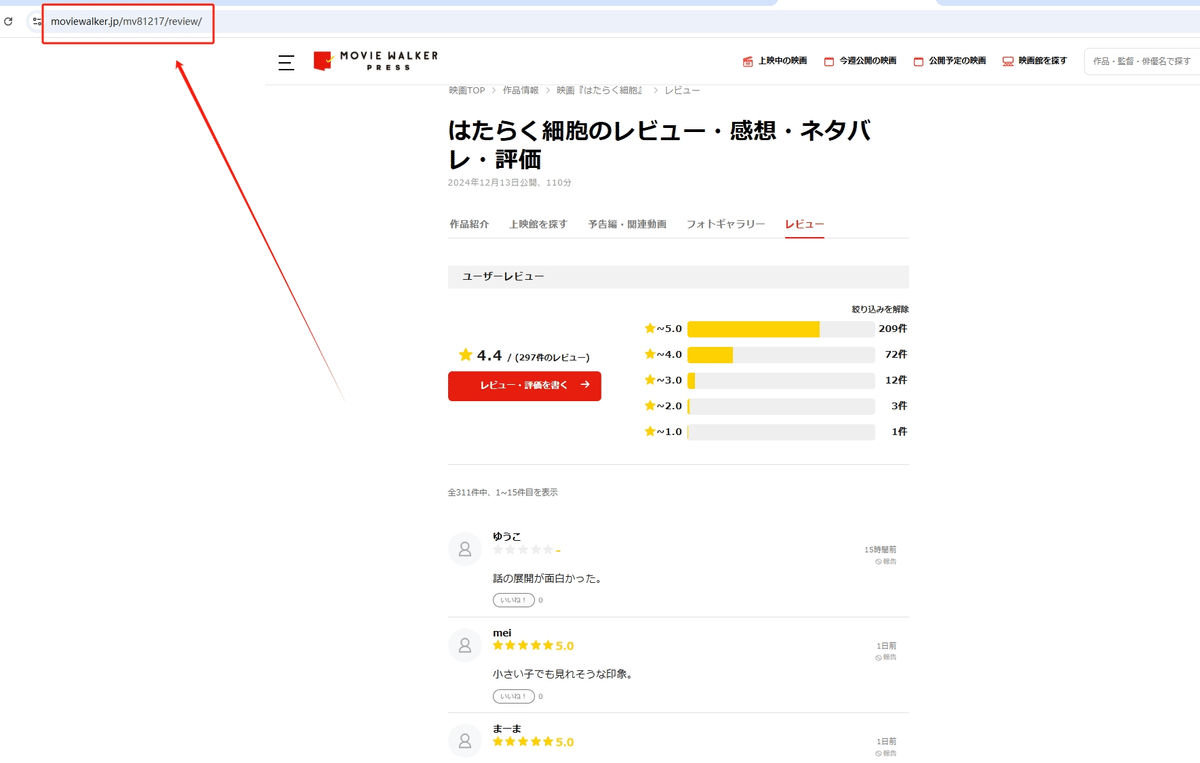Click 映画TOP breadcrumb link
Viewport: 1200px width, 763px height.
point(467,90)
